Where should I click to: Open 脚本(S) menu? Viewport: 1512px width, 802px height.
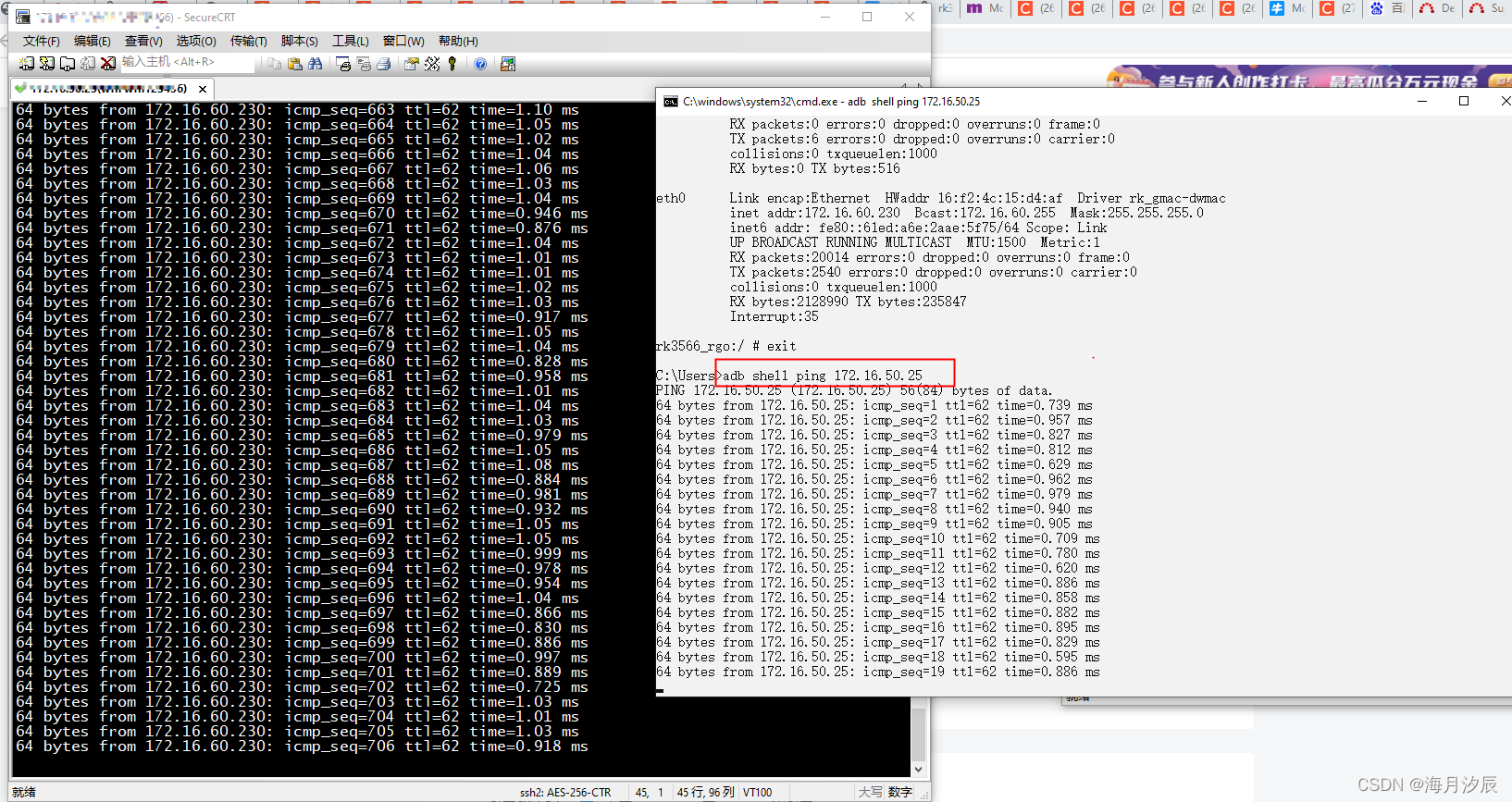(300, 41)
